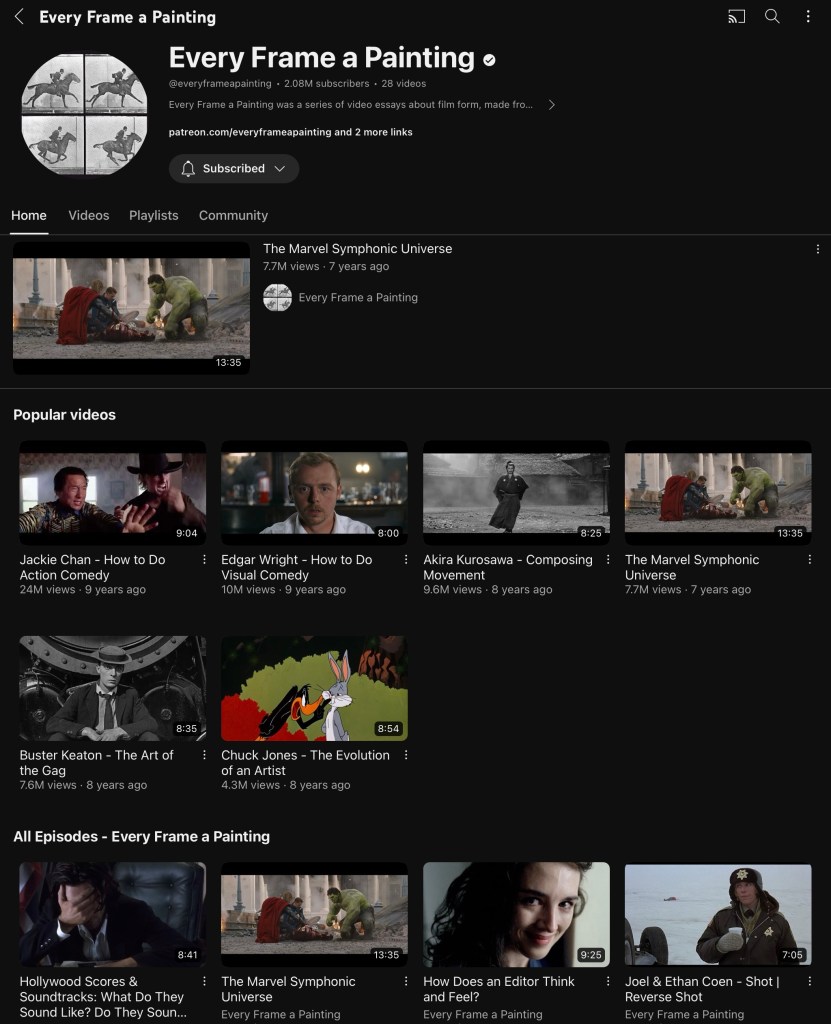Open options for Buster Keaton video

point(204,755)
